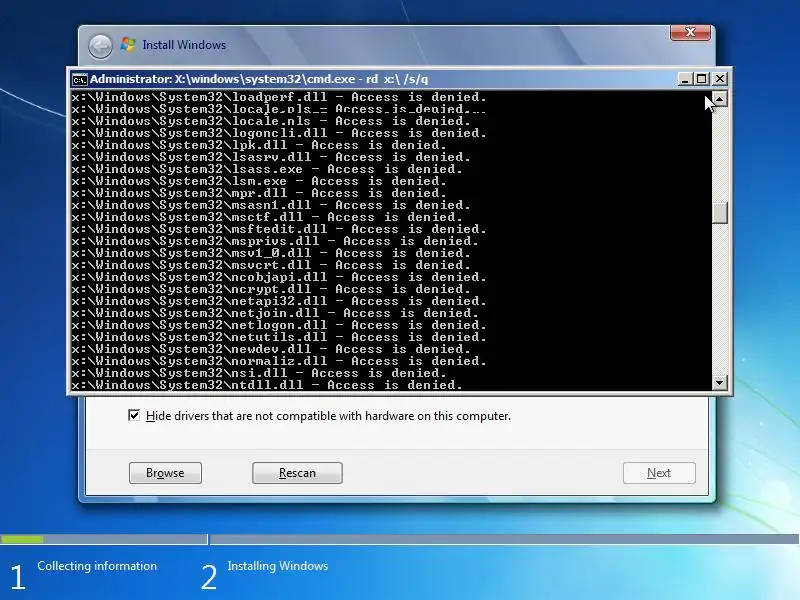800x600 pixels.
Task: Click the msvcrt.dll access denied line
Action: pos(271,265)
